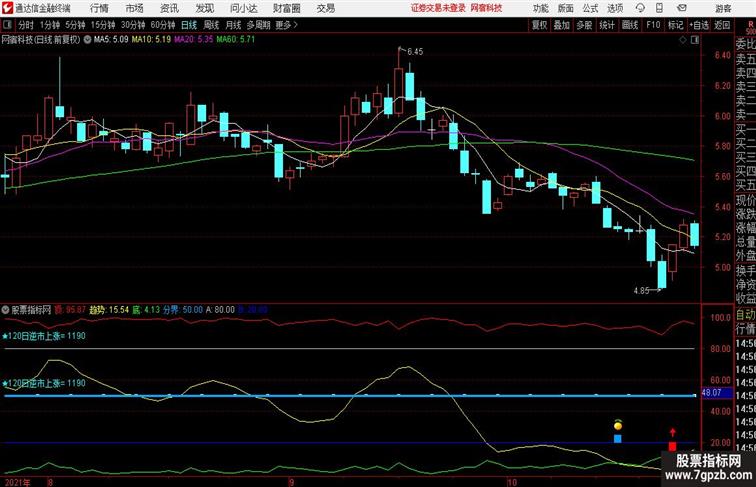
Task: Click the MA60: 5.71 value
Action: [236, 40]
